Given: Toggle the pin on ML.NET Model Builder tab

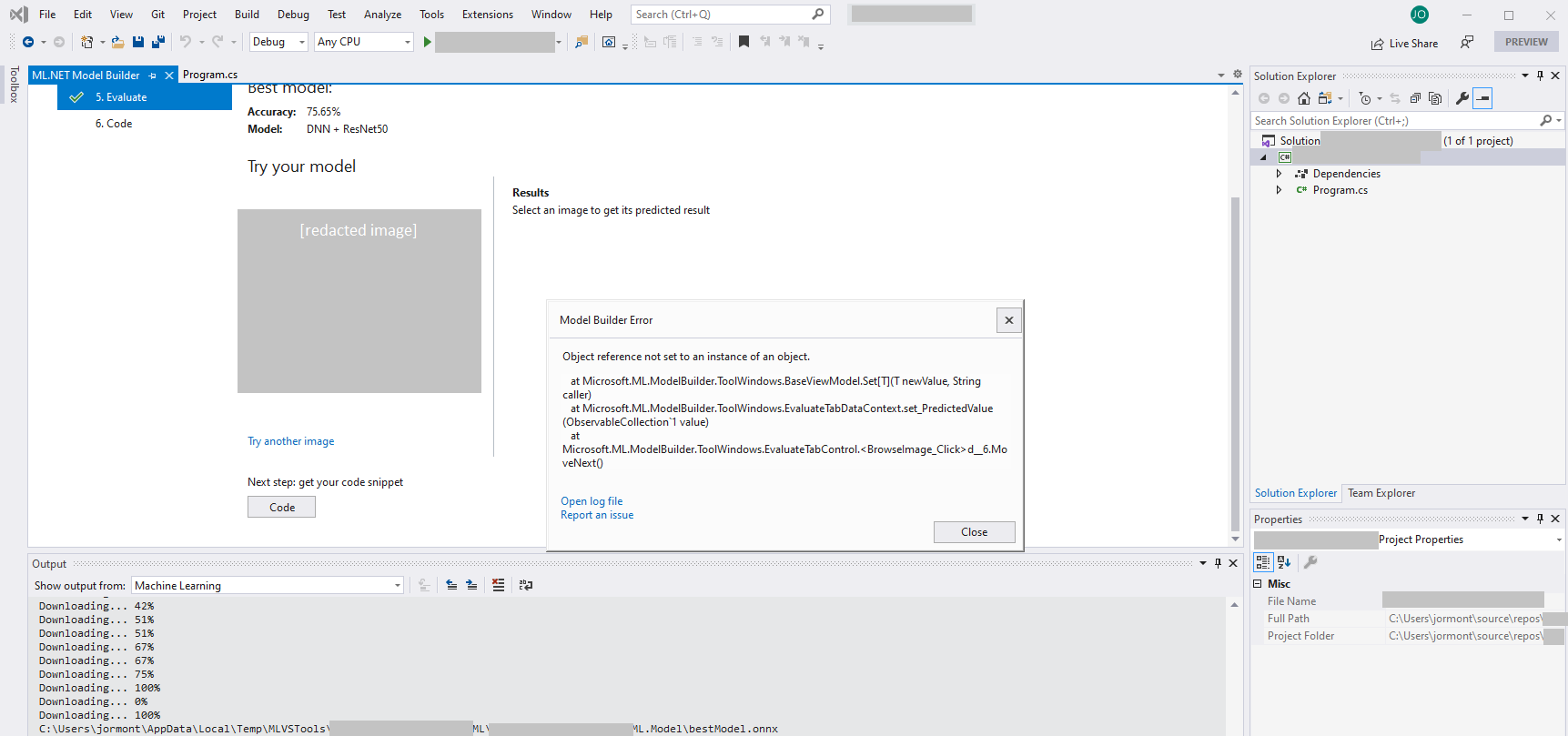Looking at the screenshot, I should pyautogui.click(x=153, y=76).
